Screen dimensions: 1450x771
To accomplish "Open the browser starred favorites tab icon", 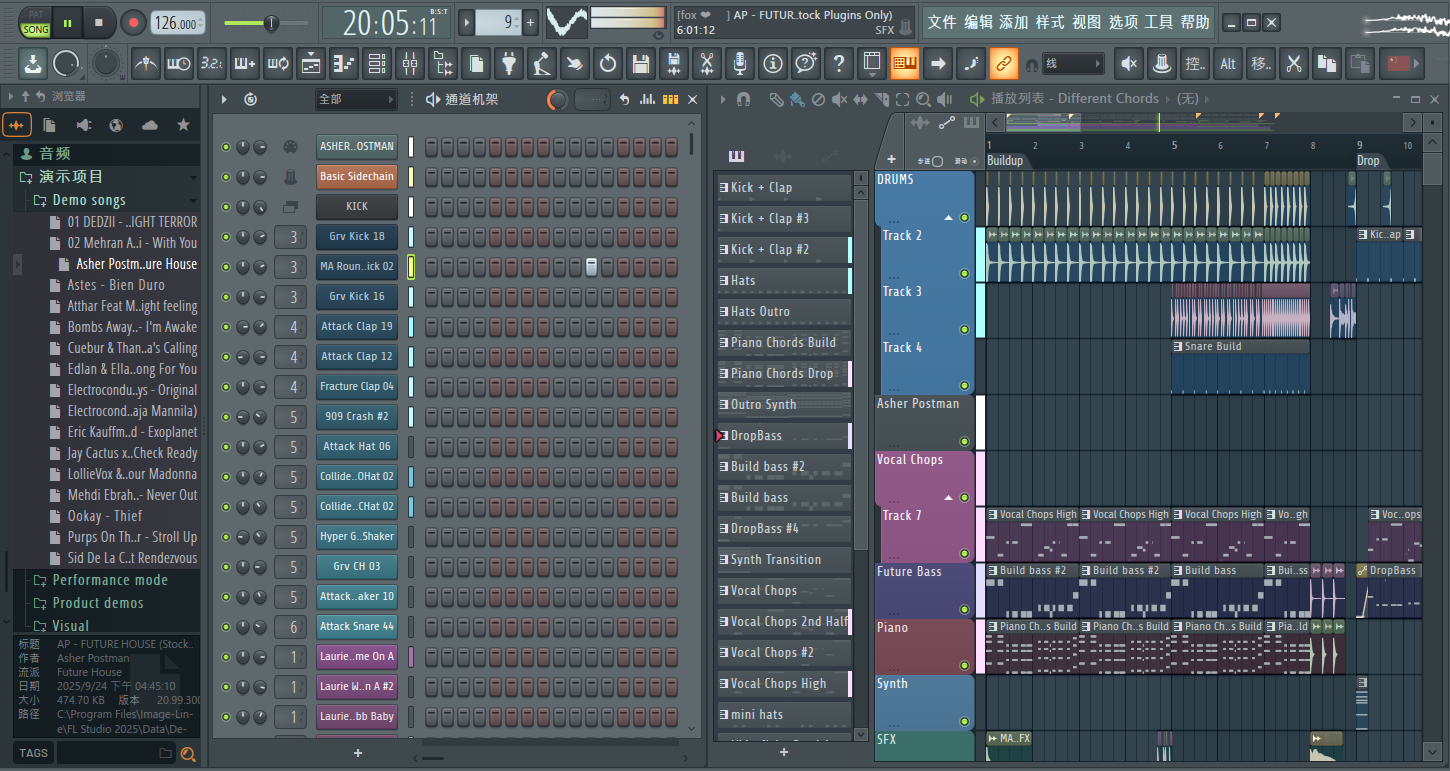I will click(183, 125).
